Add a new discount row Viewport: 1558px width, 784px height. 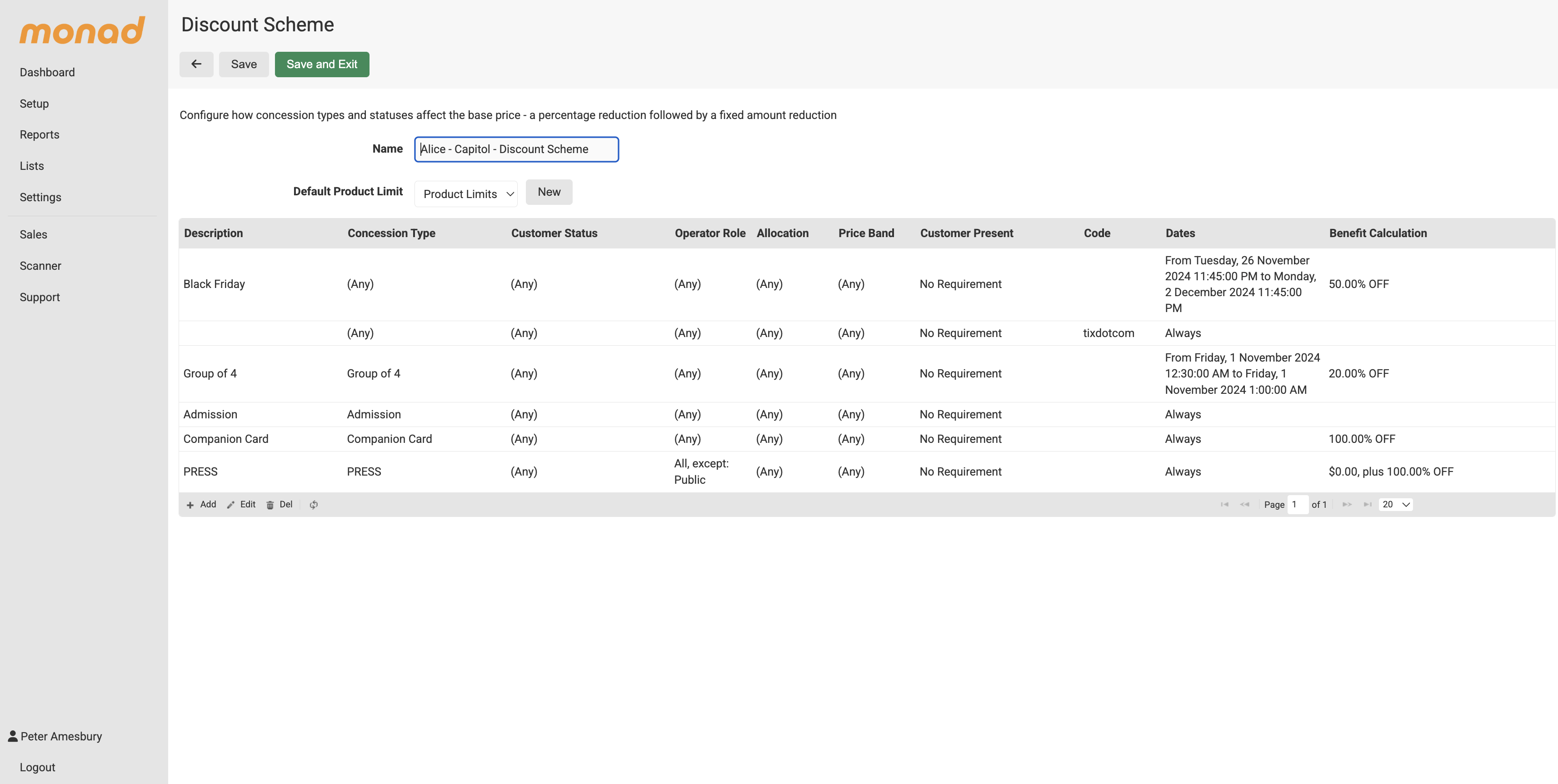click(201, 505)
